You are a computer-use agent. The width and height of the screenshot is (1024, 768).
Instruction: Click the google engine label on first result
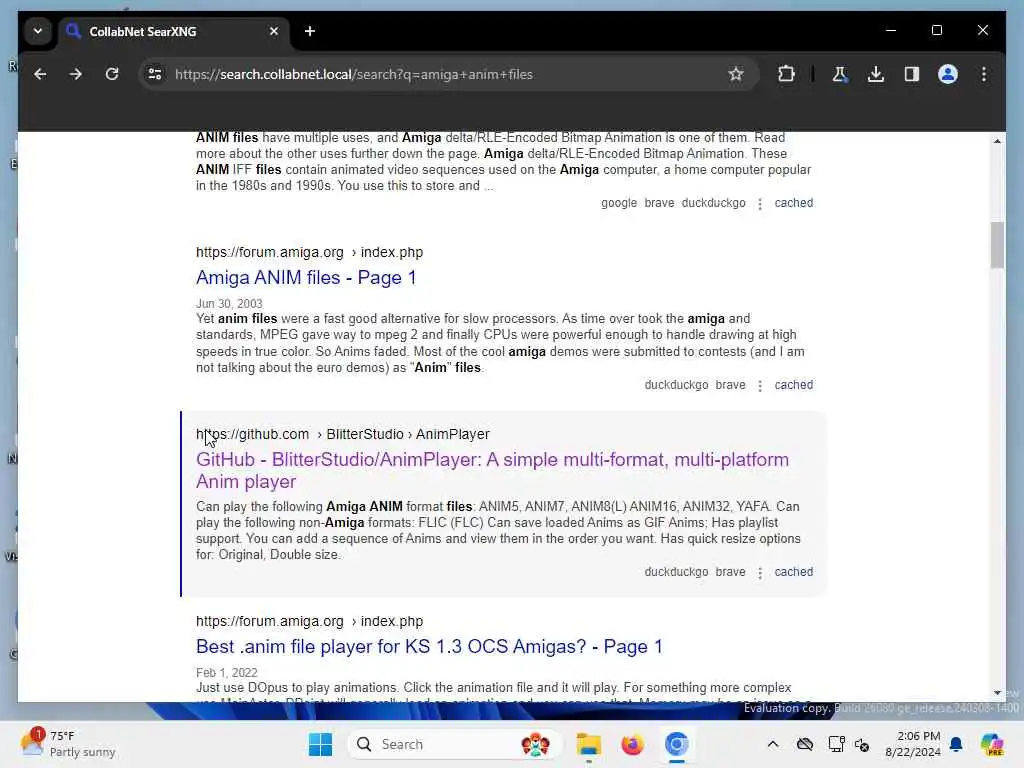click(618, 203)
